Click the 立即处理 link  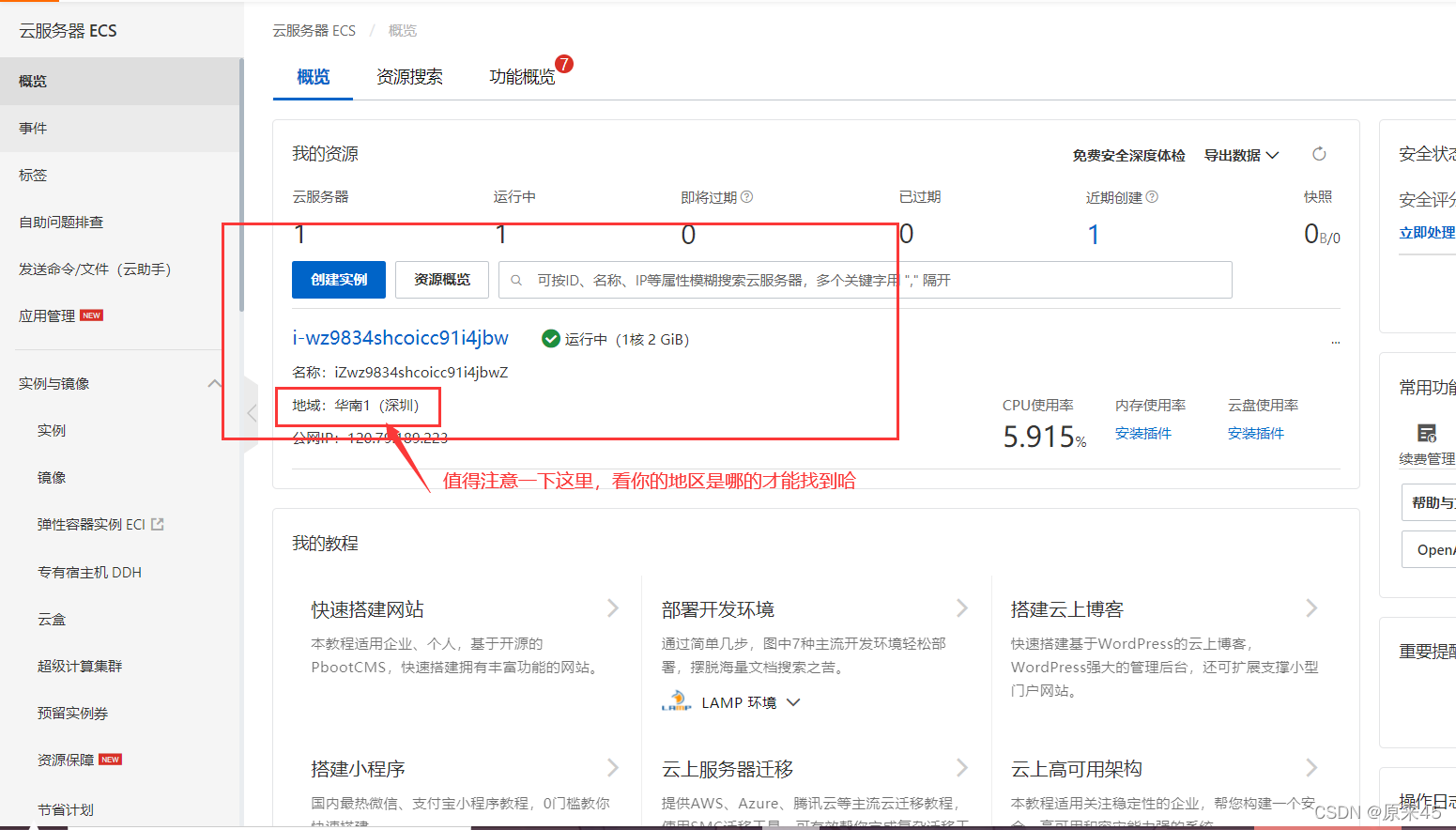[x=1427, y=233]
